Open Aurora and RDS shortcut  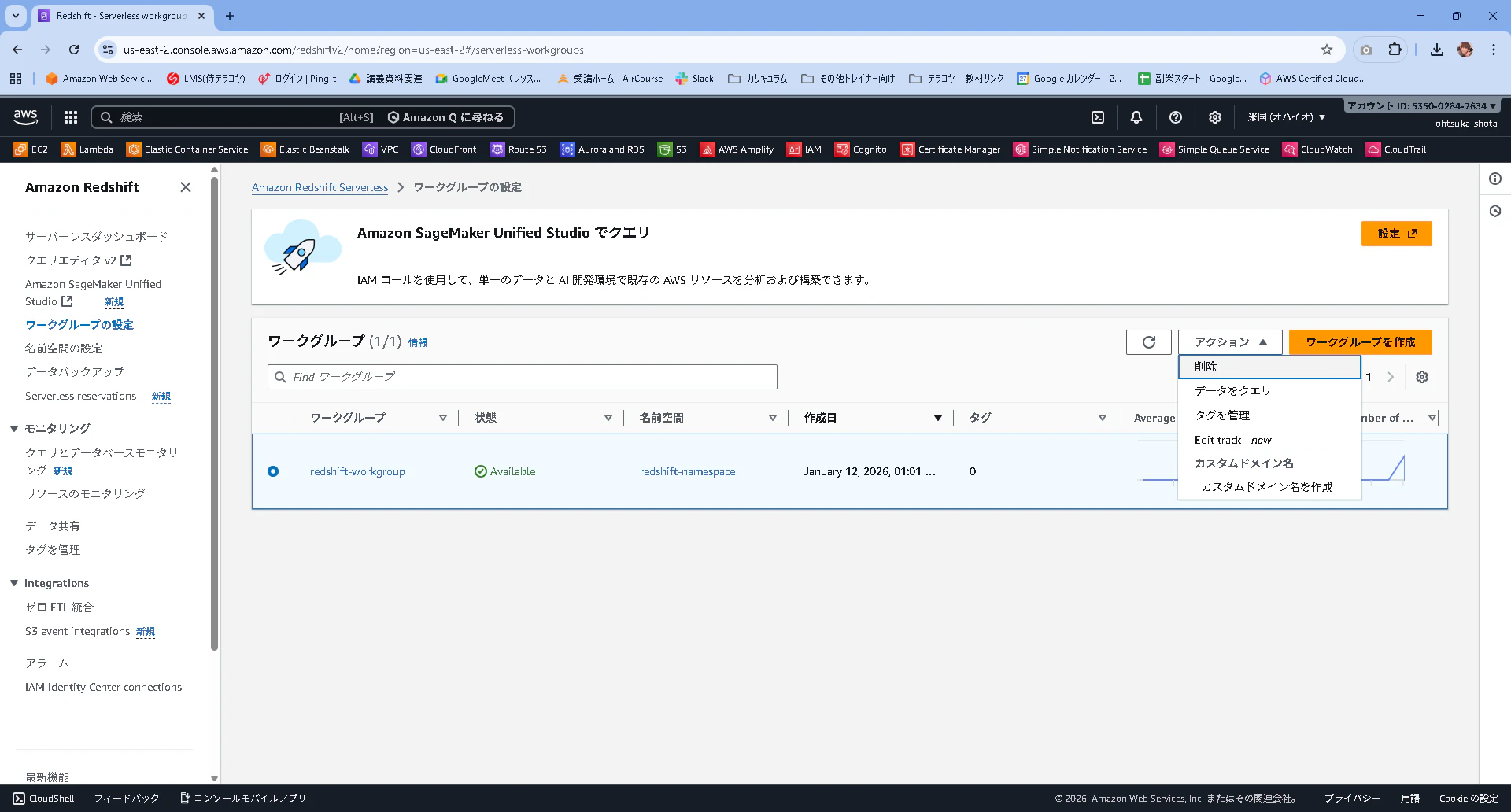pyautogui.click(x=602, y=149)
